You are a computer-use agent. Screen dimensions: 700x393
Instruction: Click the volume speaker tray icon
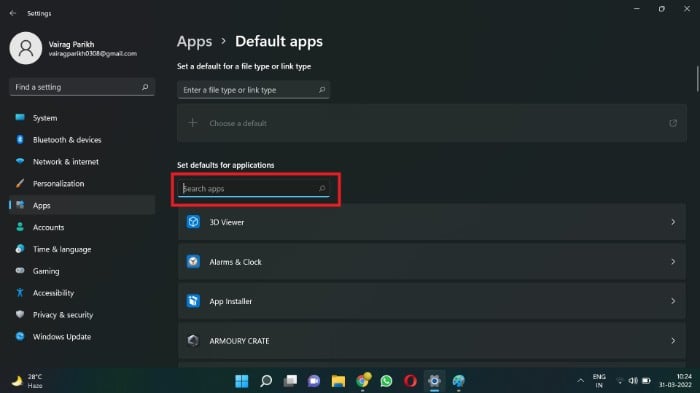coord(633,380)
